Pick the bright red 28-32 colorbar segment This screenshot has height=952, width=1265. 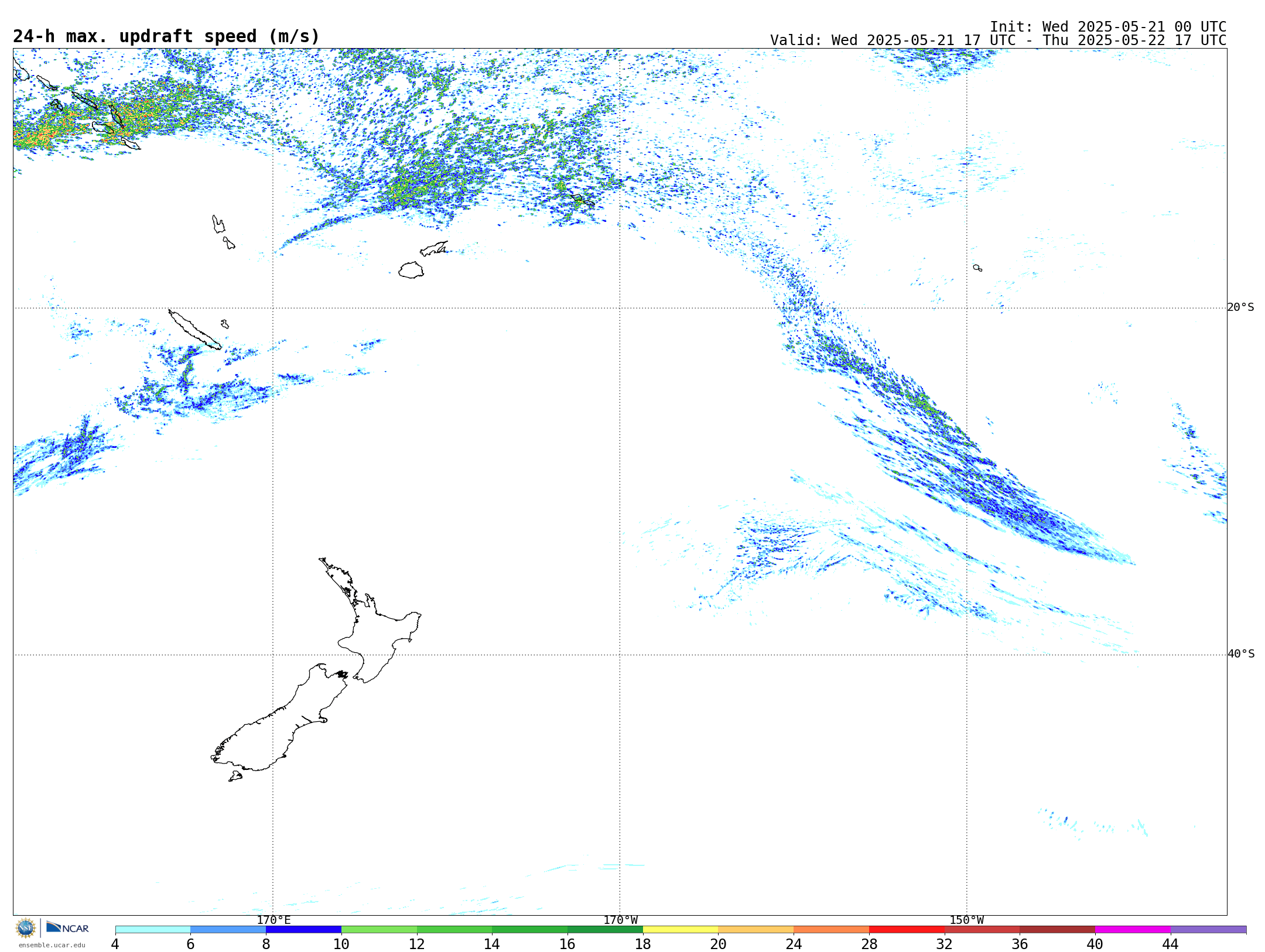pos(907,929)
